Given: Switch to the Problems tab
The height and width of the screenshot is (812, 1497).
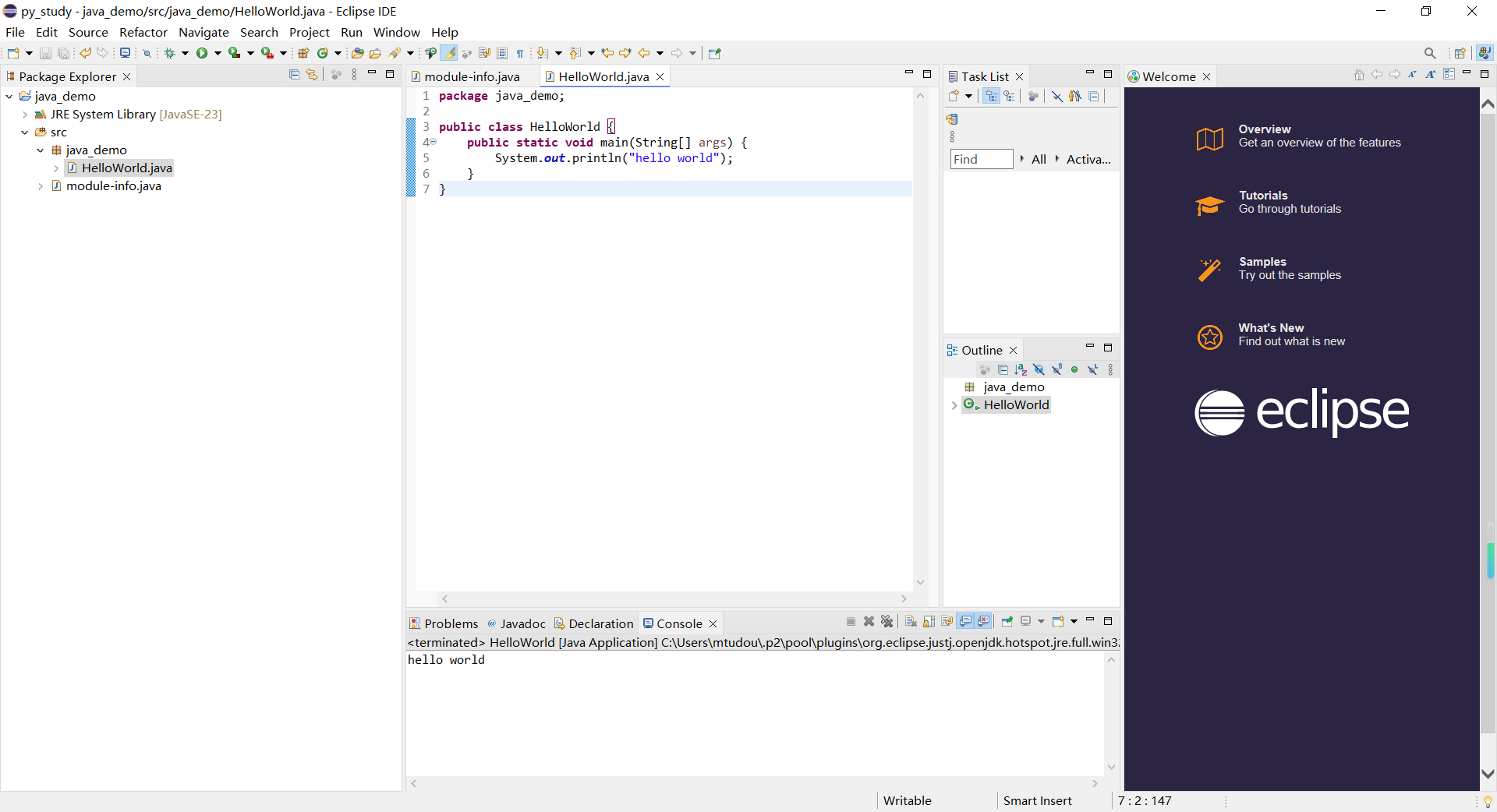Looking at the screenshot, I should (444, 623).
